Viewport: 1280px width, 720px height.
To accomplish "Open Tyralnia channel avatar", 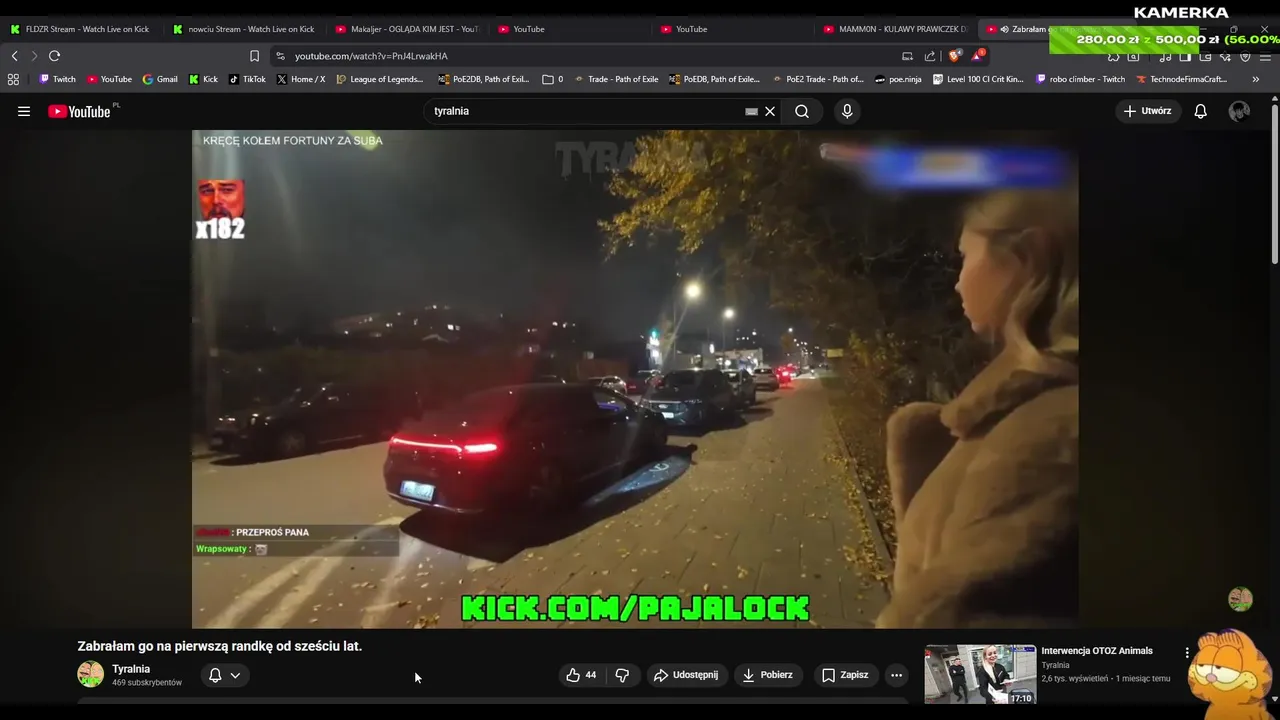I will 90,675.
